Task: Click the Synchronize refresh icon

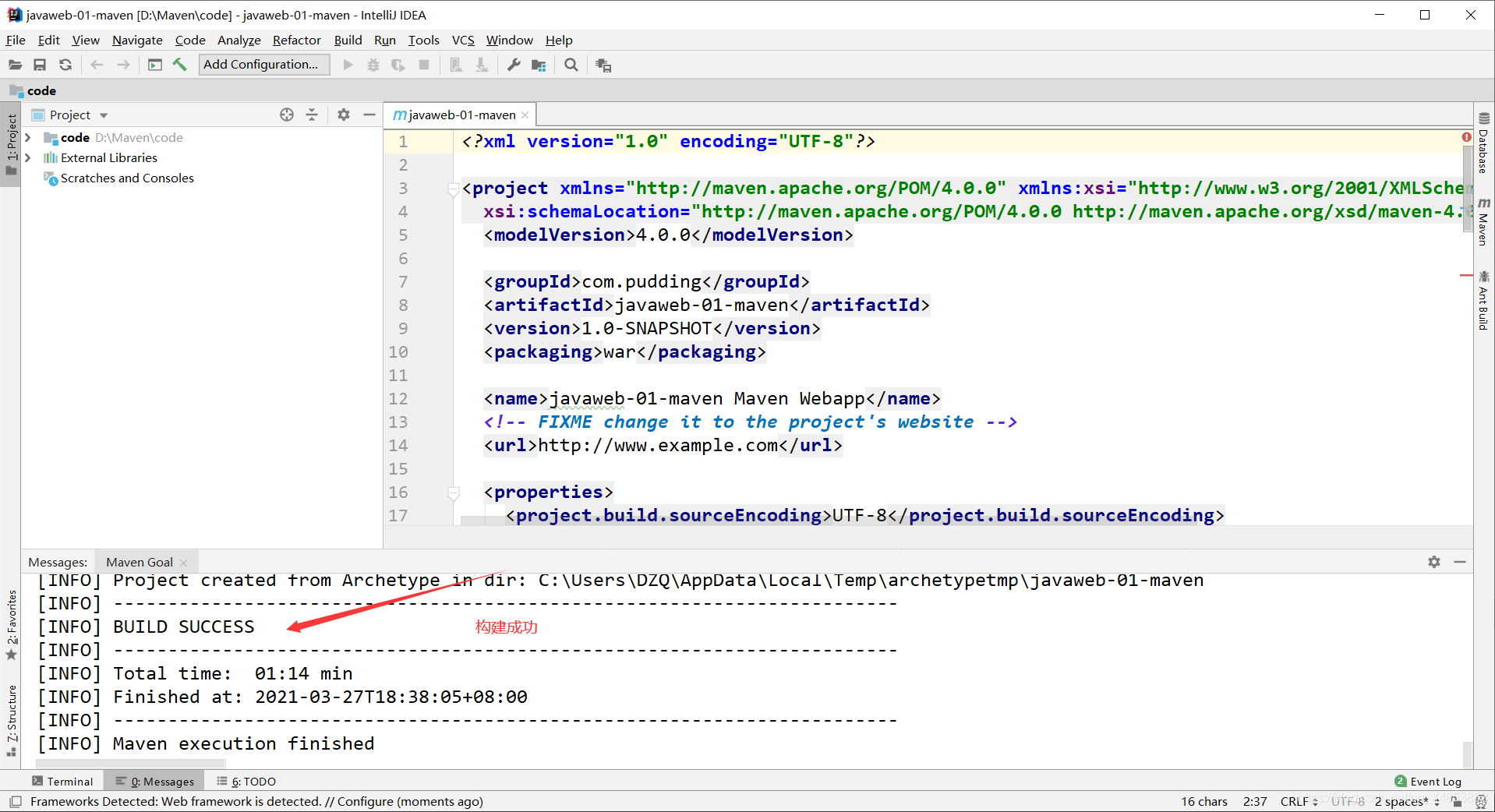Action: click(x=65, y=65)
